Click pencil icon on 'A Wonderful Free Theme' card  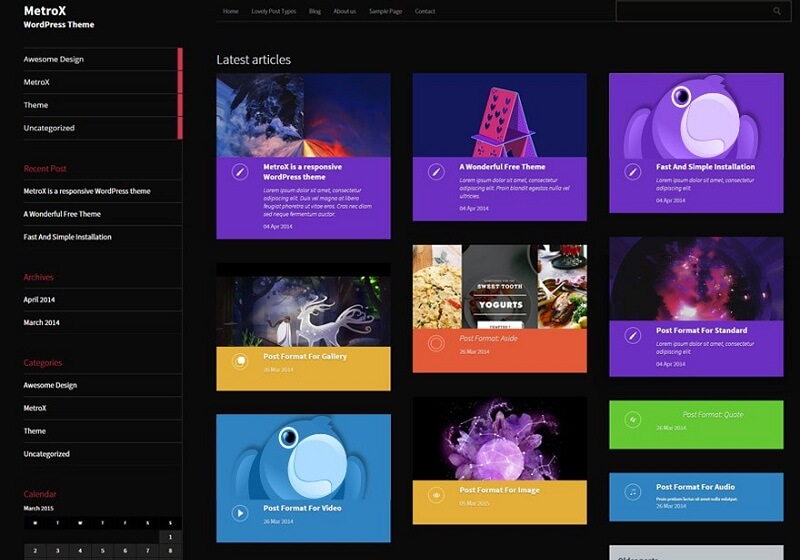(x=436, y=171)
